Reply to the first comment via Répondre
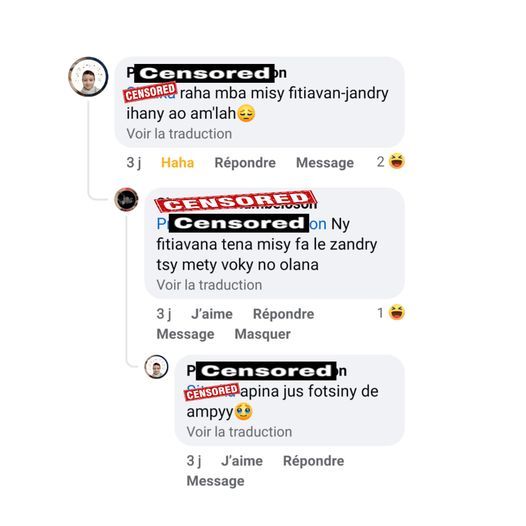526x526 pixels. click(245, 163)
